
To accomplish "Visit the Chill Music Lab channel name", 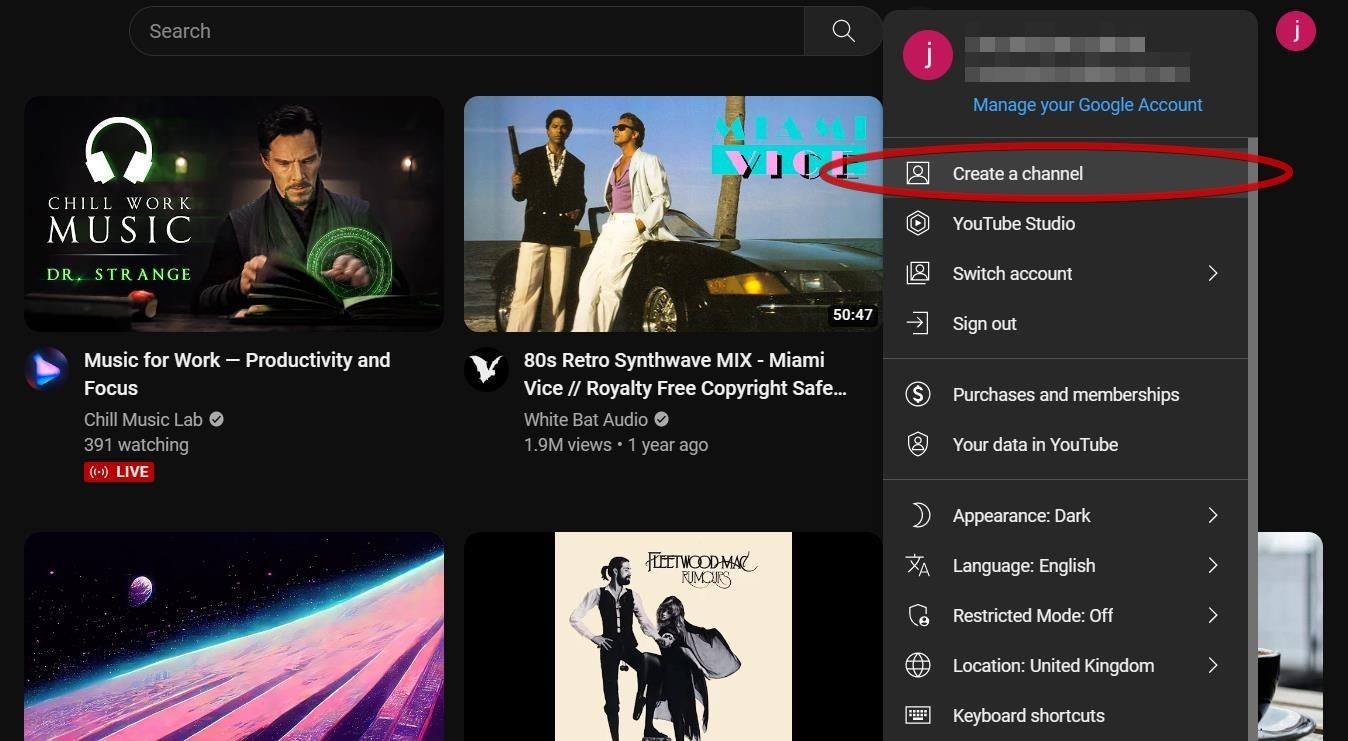I will coord(143,420).
